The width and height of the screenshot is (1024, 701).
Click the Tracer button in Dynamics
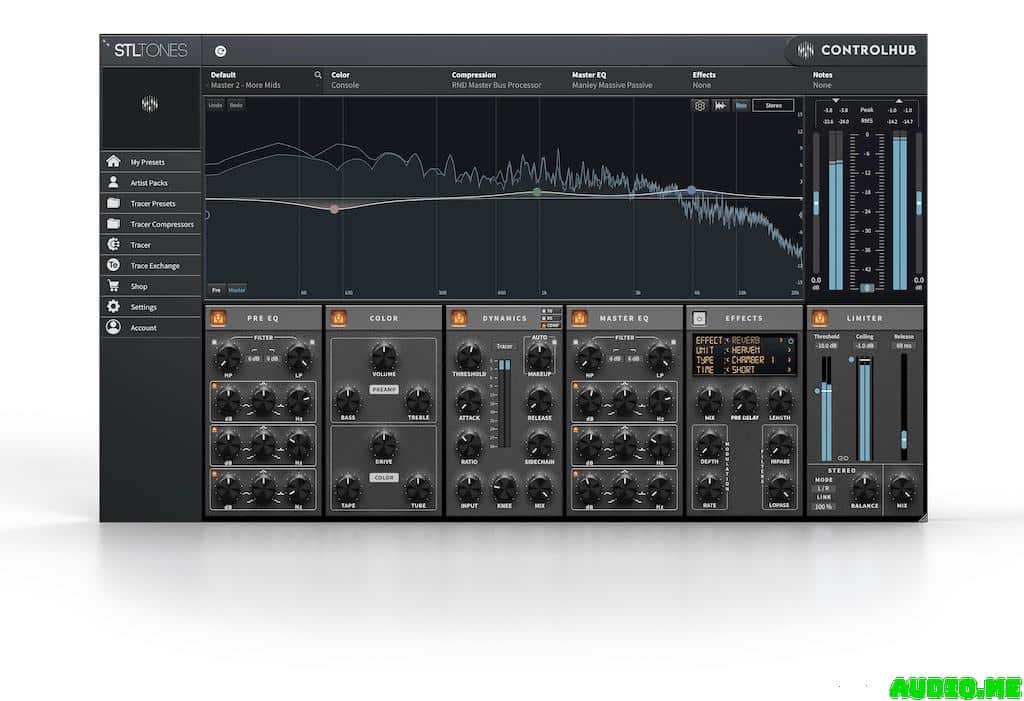pyautogui.click(x=504, y=346)
